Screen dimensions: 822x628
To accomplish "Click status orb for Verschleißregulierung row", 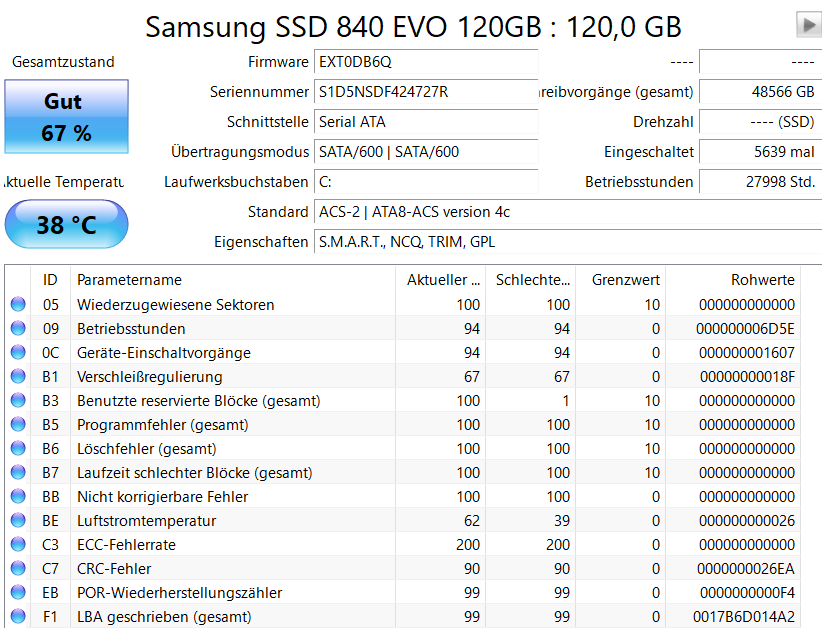I will [x=18, y=376].
